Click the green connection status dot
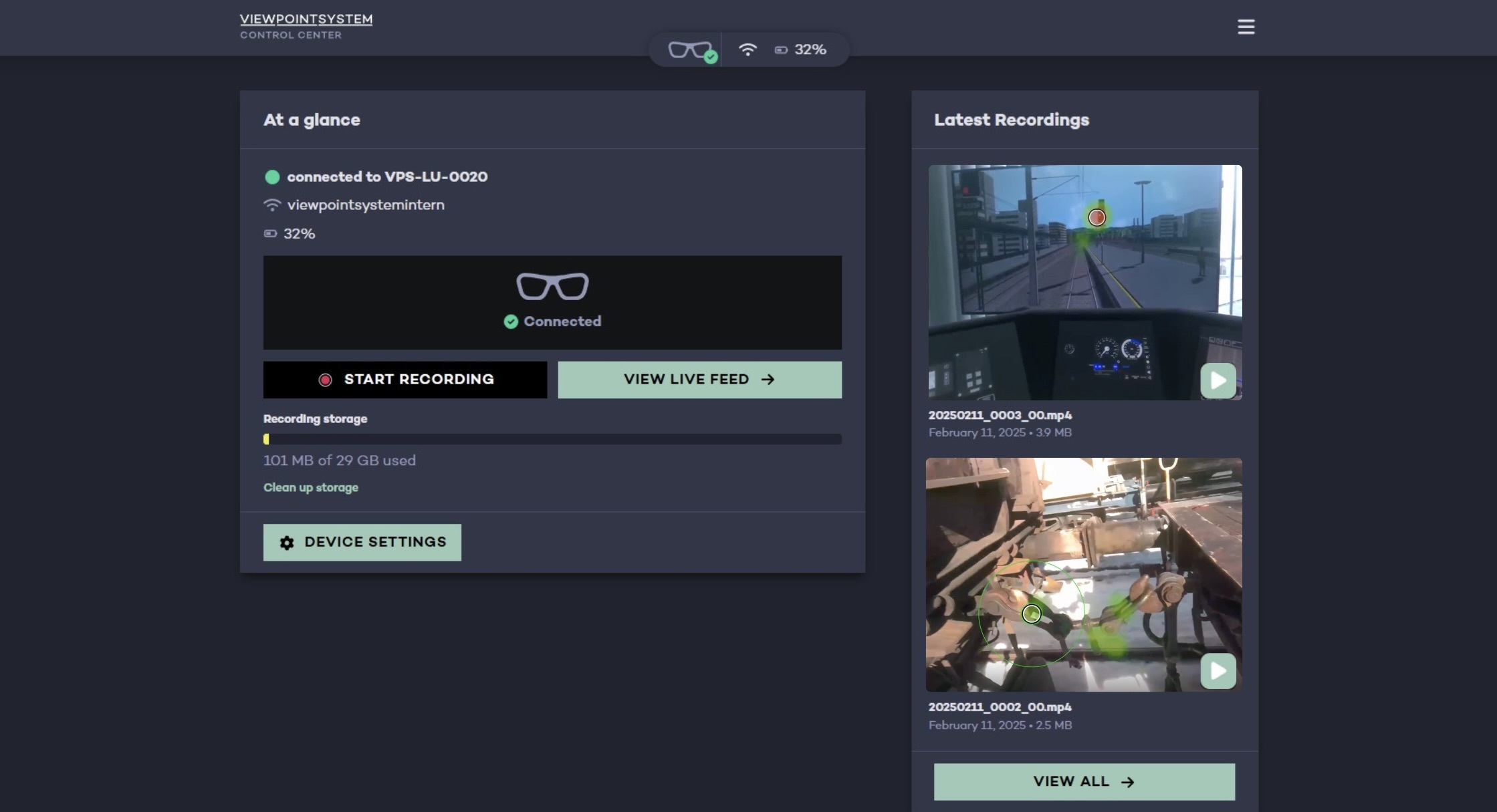Viewport: 1497px width, 812px height. tap(272, 177)
